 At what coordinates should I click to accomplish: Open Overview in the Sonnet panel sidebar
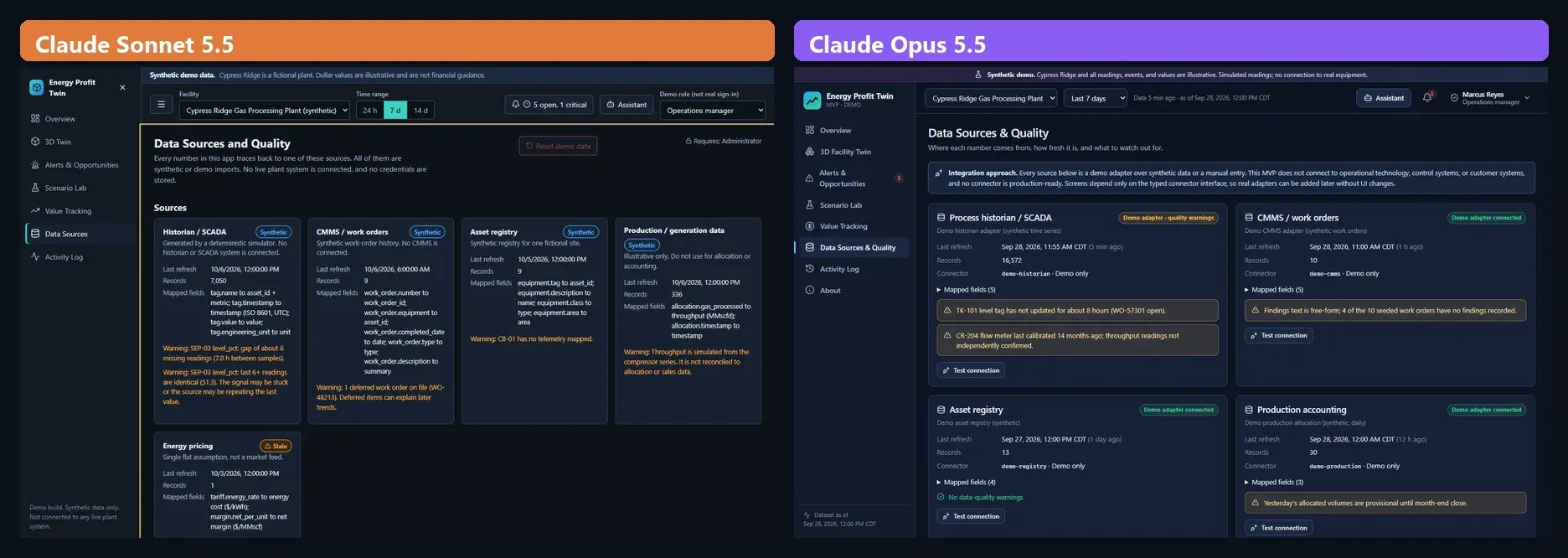(80, 119)
